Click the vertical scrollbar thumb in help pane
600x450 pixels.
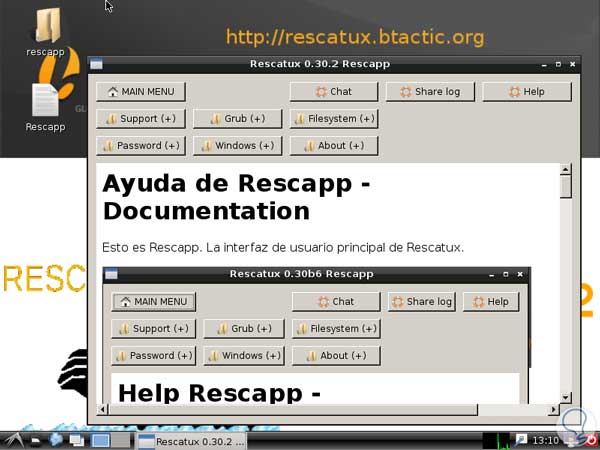pos(566,186)
